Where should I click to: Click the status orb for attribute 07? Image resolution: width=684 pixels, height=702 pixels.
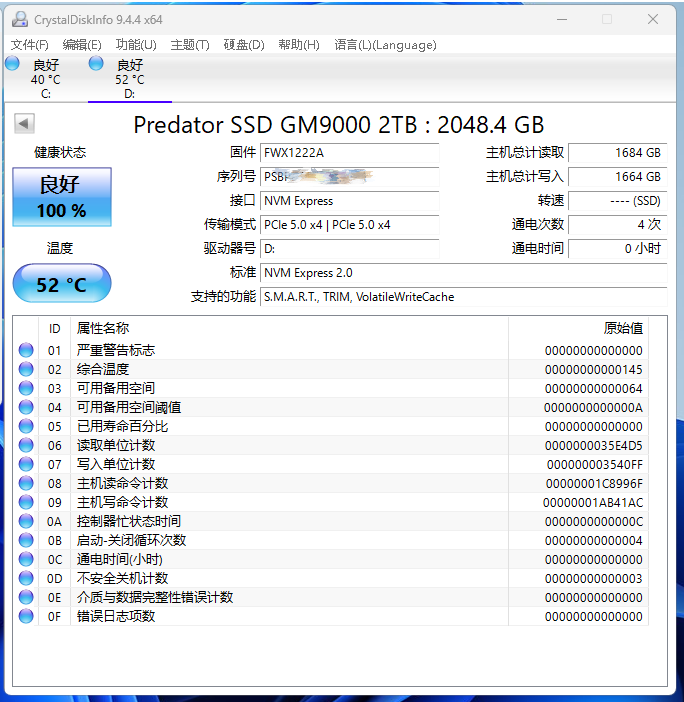[26, 464]
